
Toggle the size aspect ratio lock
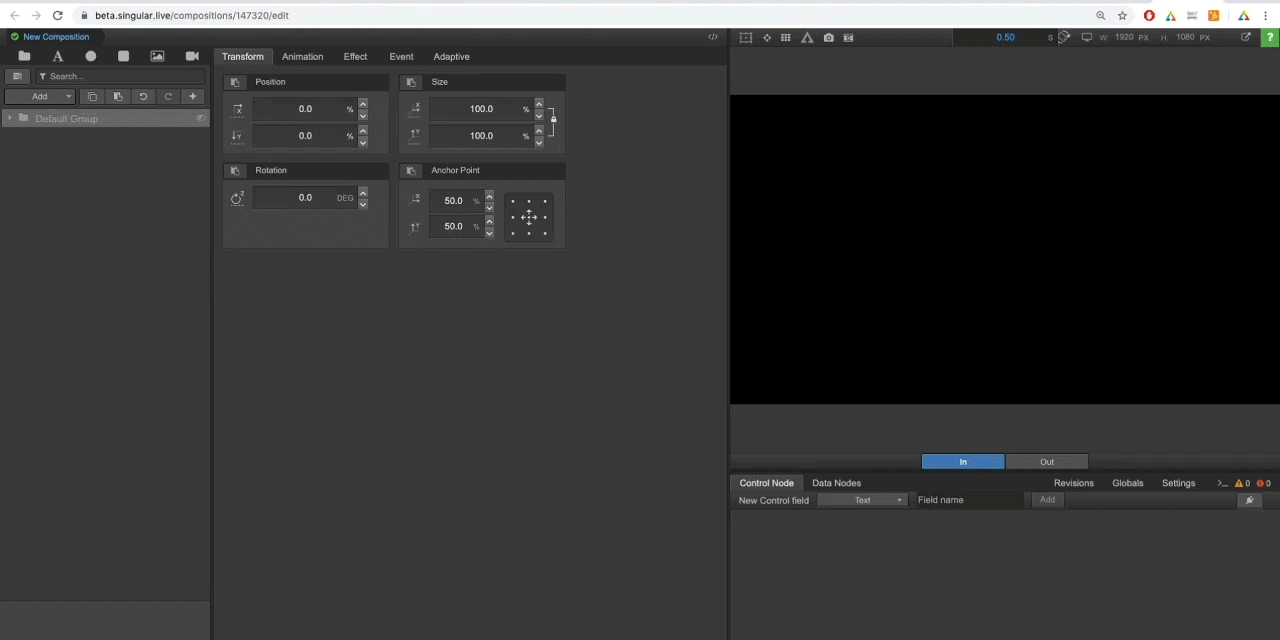coord(553,119)
